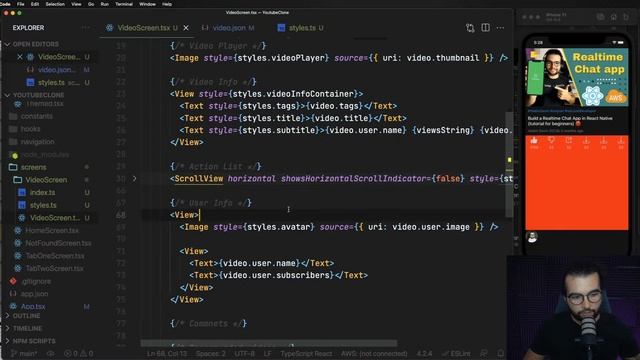Open the Terminal menu
This screenshot has width=640, height=360.
click(124, 4)
